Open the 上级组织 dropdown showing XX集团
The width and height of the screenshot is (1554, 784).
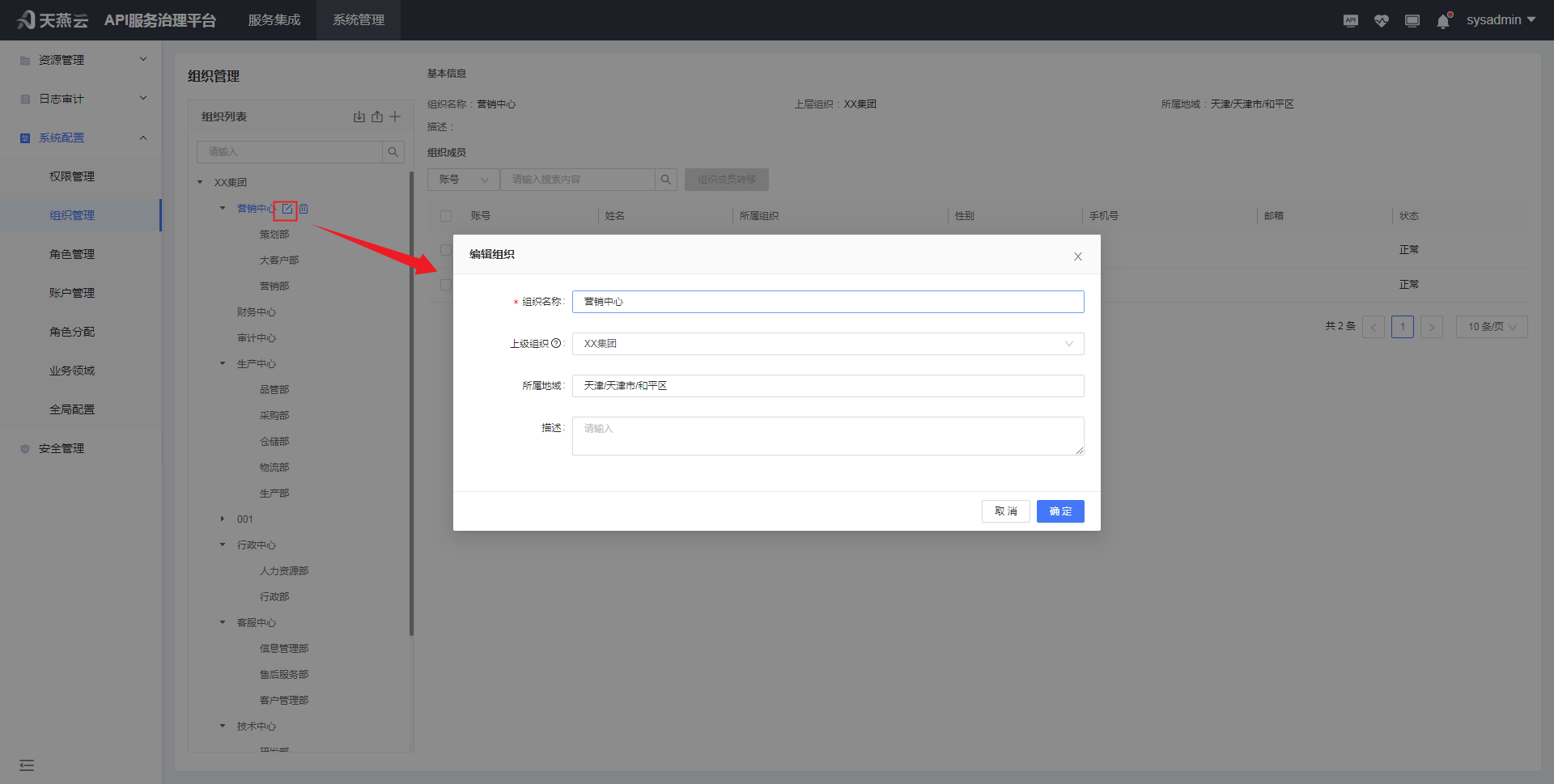point(827,344)
